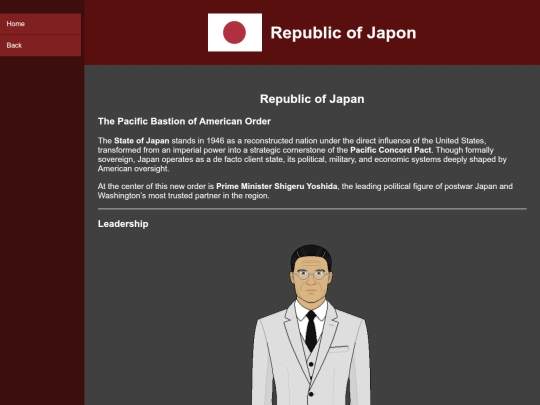Click the leader portrait illustration
Image resolution: width=540 pixels, height=405 pixels.
(x=311, y=325)
